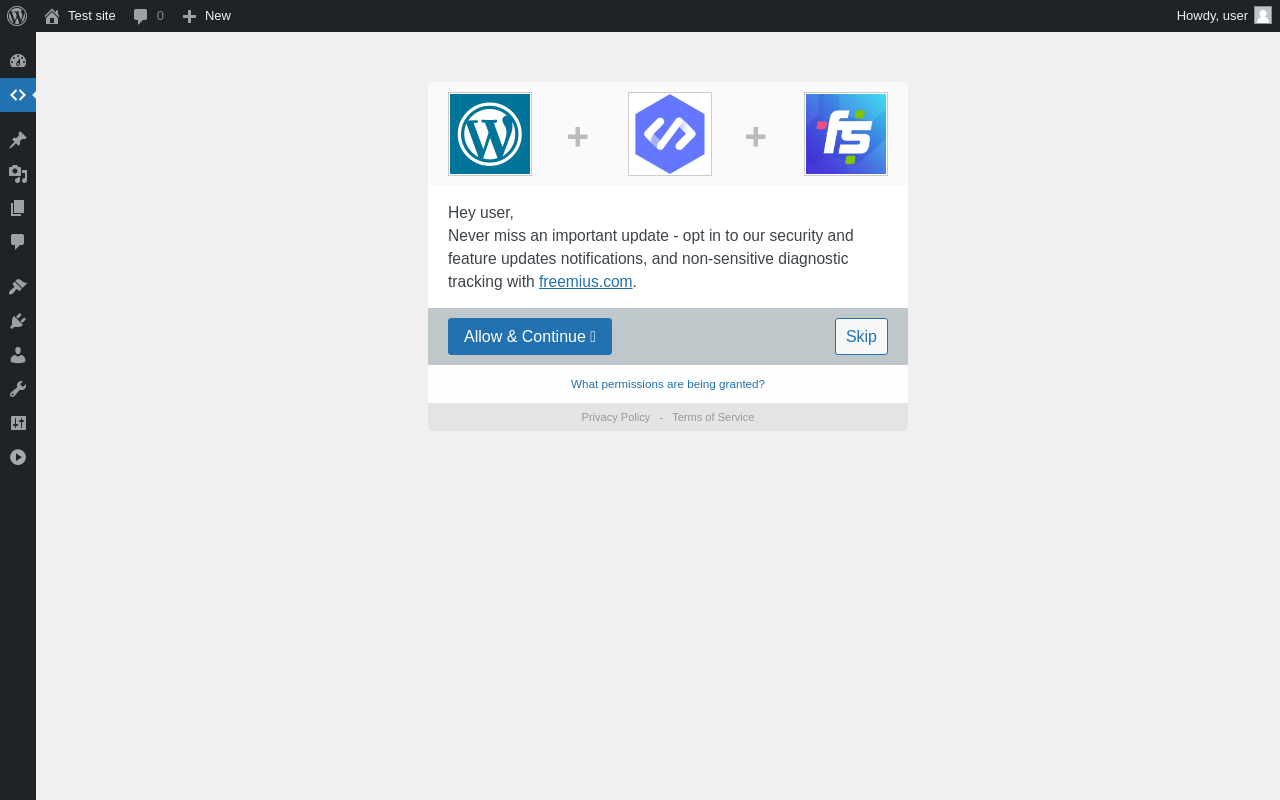
Task: Open the Privacy Policy link
Action: pyautogui.click(x=616, y=417)
